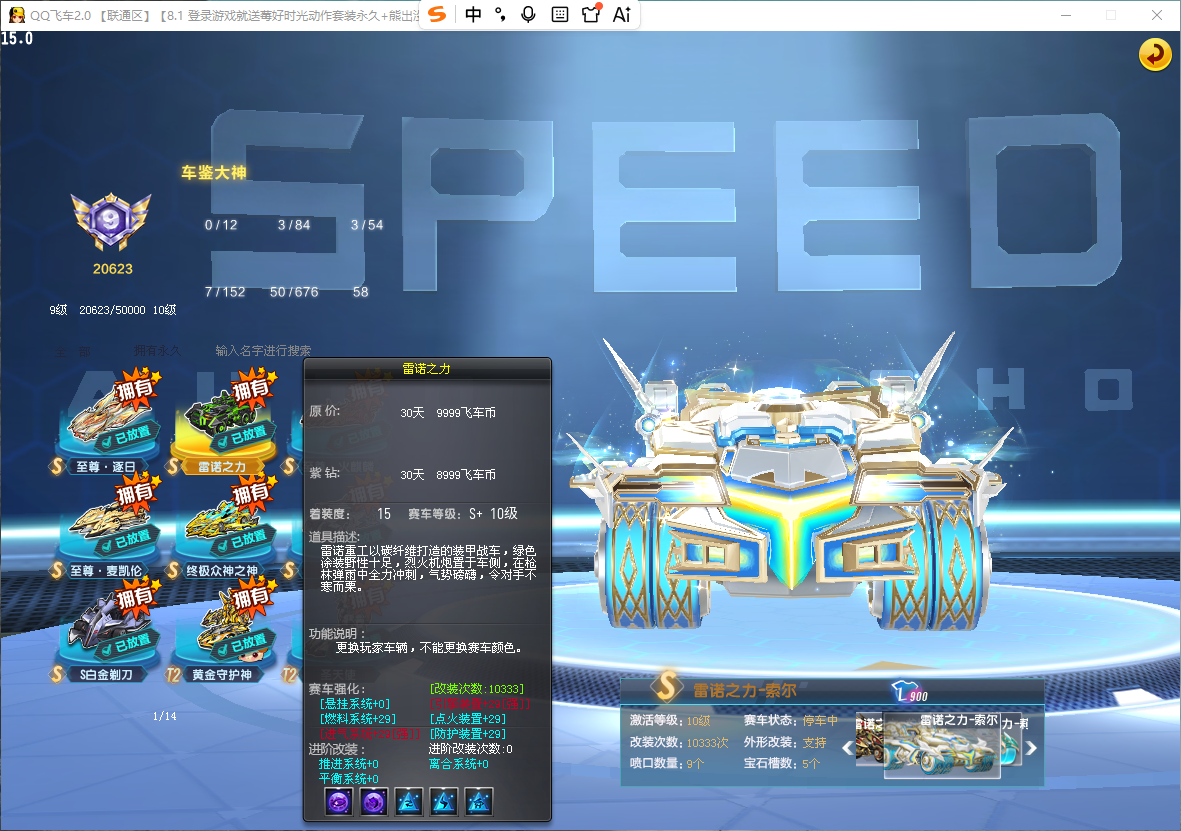This screenshot has height=831, width=1181.
Task: Toggle 已放置 badge on 黄金守护神
Action: (244, 643)
